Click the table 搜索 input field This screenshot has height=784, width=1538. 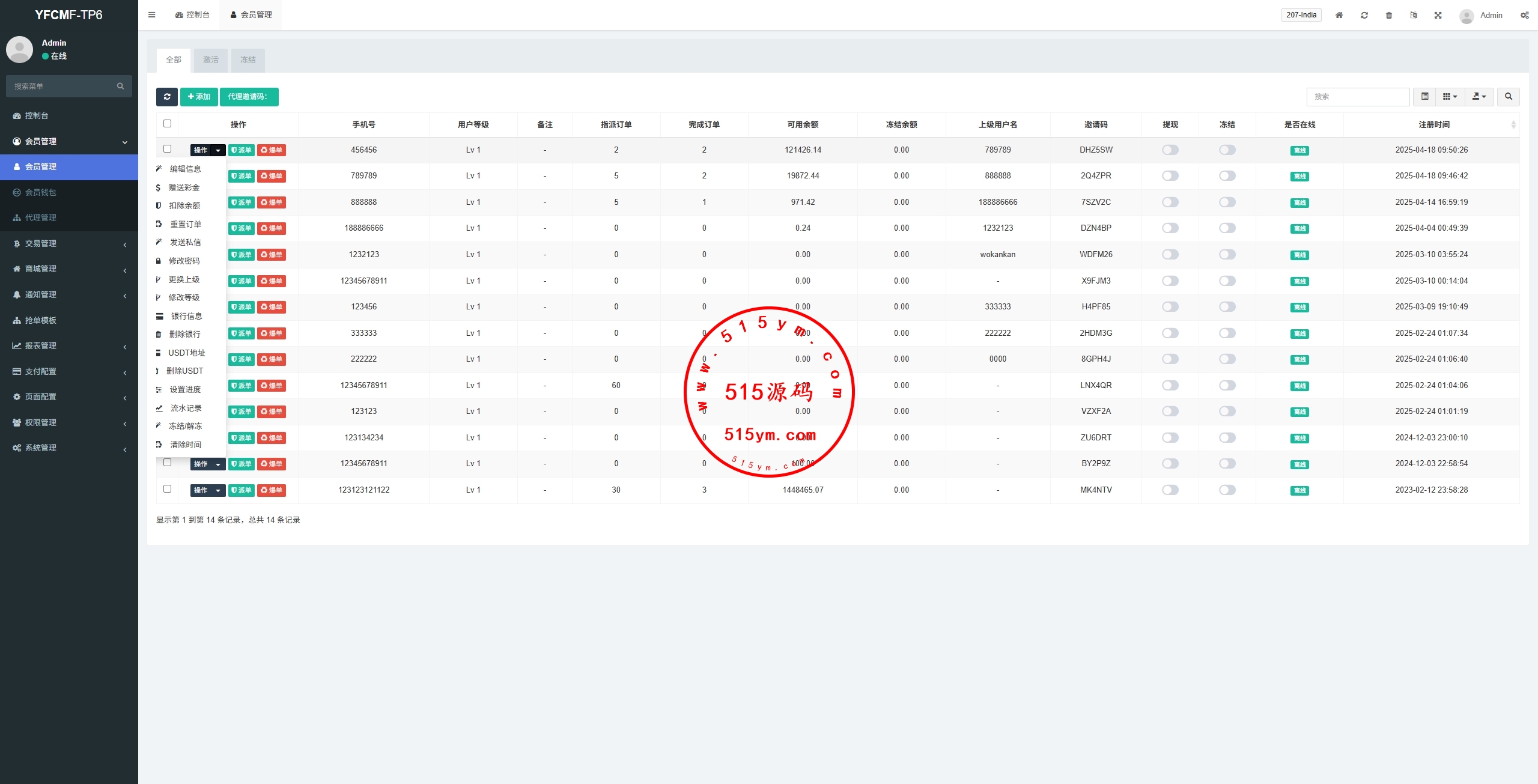click(x=1357, y=97)
